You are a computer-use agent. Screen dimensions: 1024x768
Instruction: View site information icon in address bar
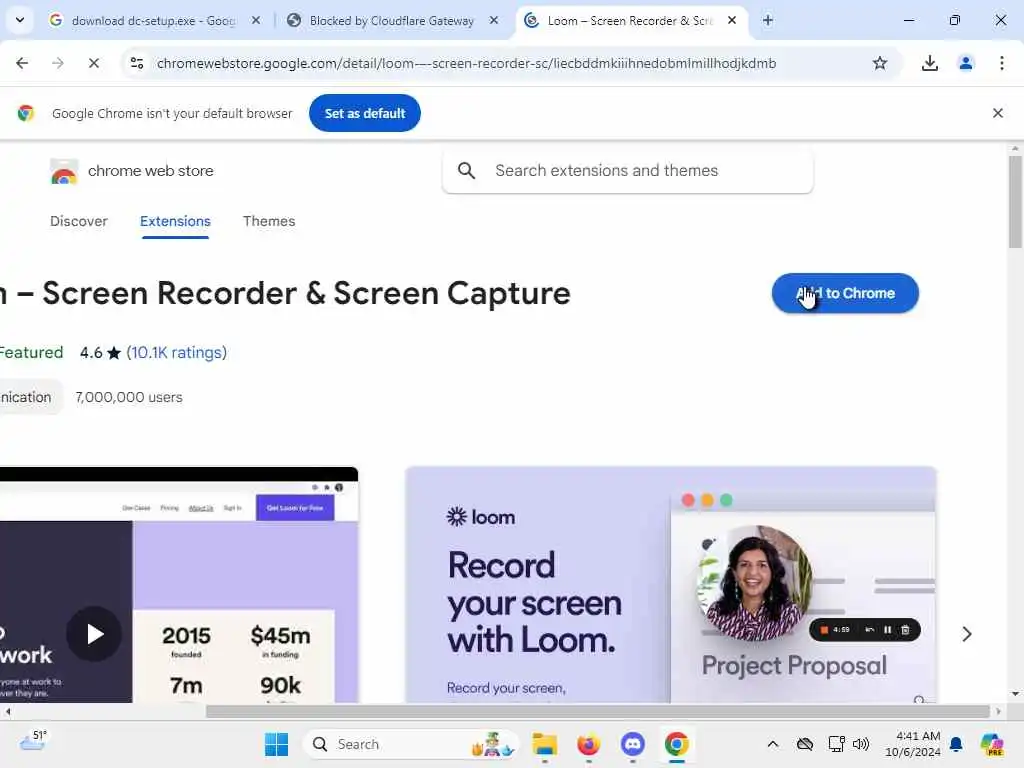click(x=137, y=63)
